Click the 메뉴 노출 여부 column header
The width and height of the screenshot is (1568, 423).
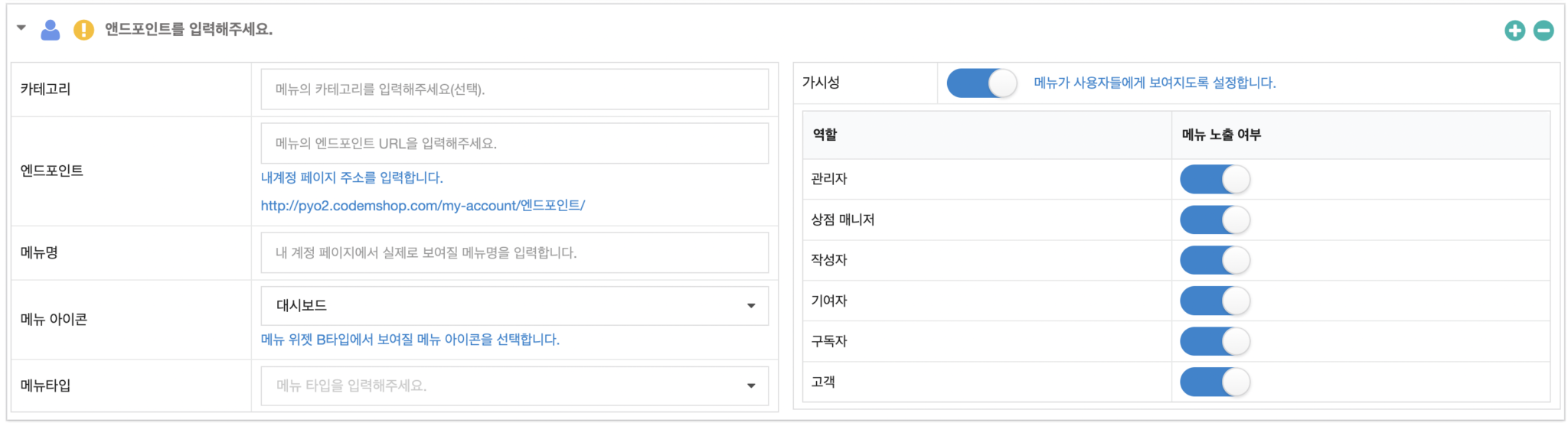[x=1221, y=135]
